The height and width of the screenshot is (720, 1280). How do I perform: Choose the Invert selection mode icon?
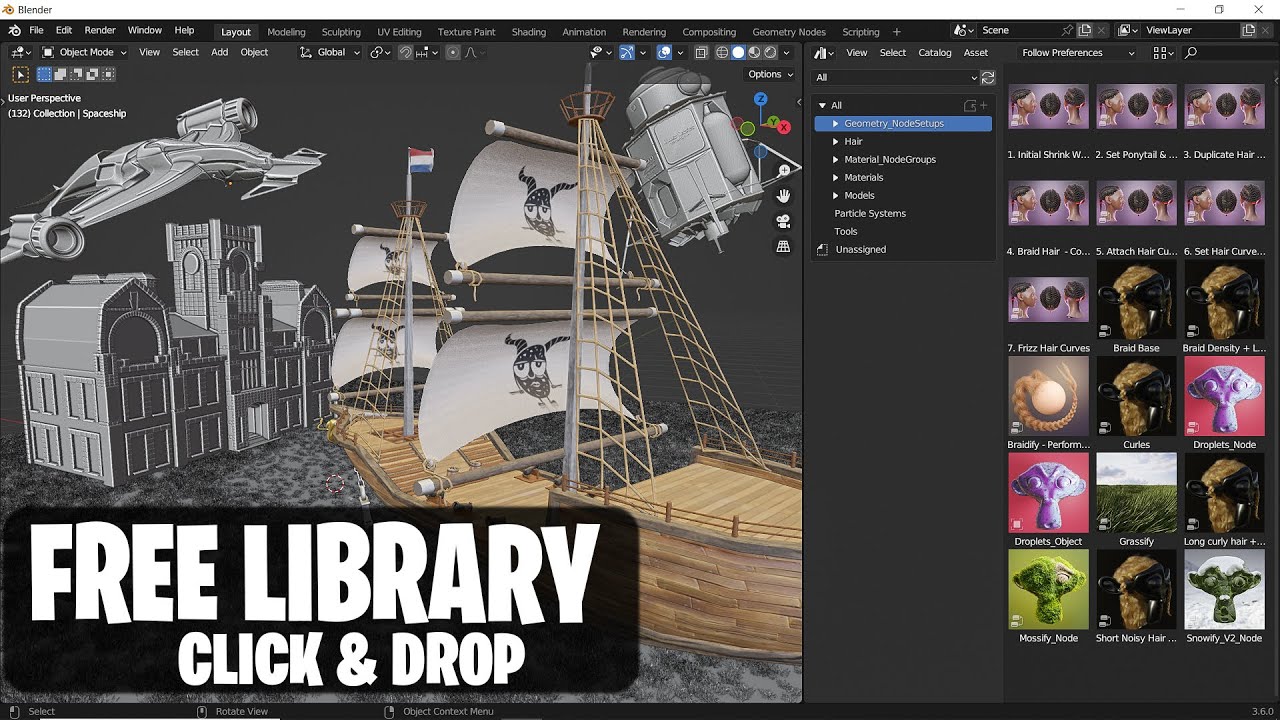92,74
